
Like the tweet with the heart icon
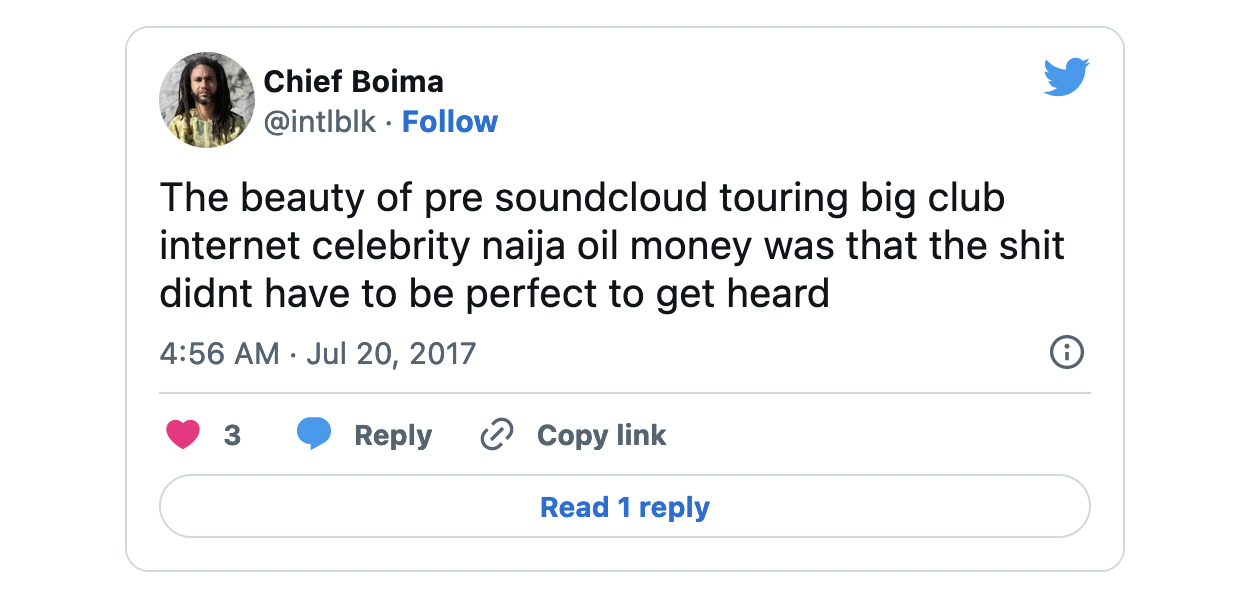point(182,435)
